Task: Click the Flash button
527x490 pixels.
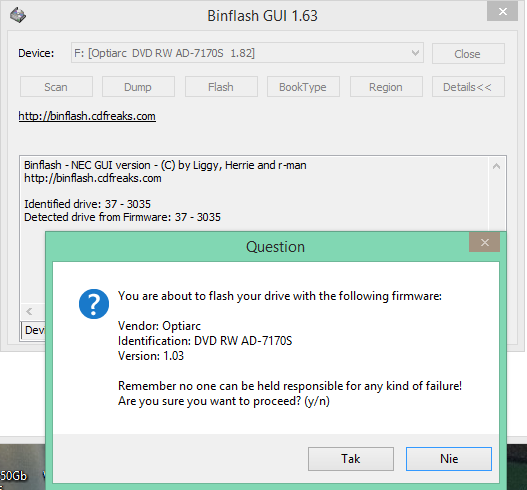Action: (221, 87)
